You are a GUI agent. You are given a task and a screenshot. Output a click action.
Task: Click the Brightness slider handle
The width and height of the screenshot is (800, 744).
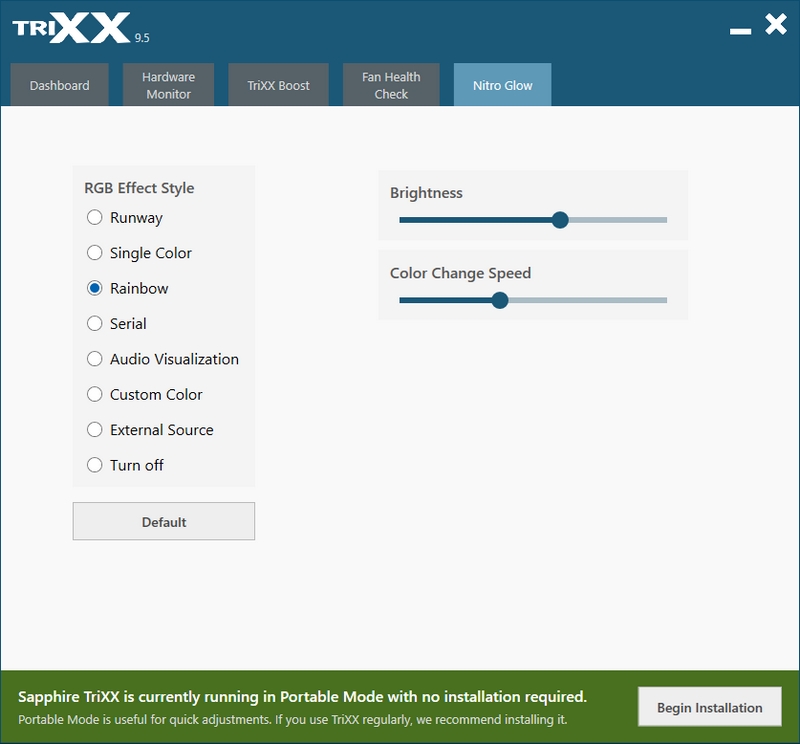tap(560, 220)
